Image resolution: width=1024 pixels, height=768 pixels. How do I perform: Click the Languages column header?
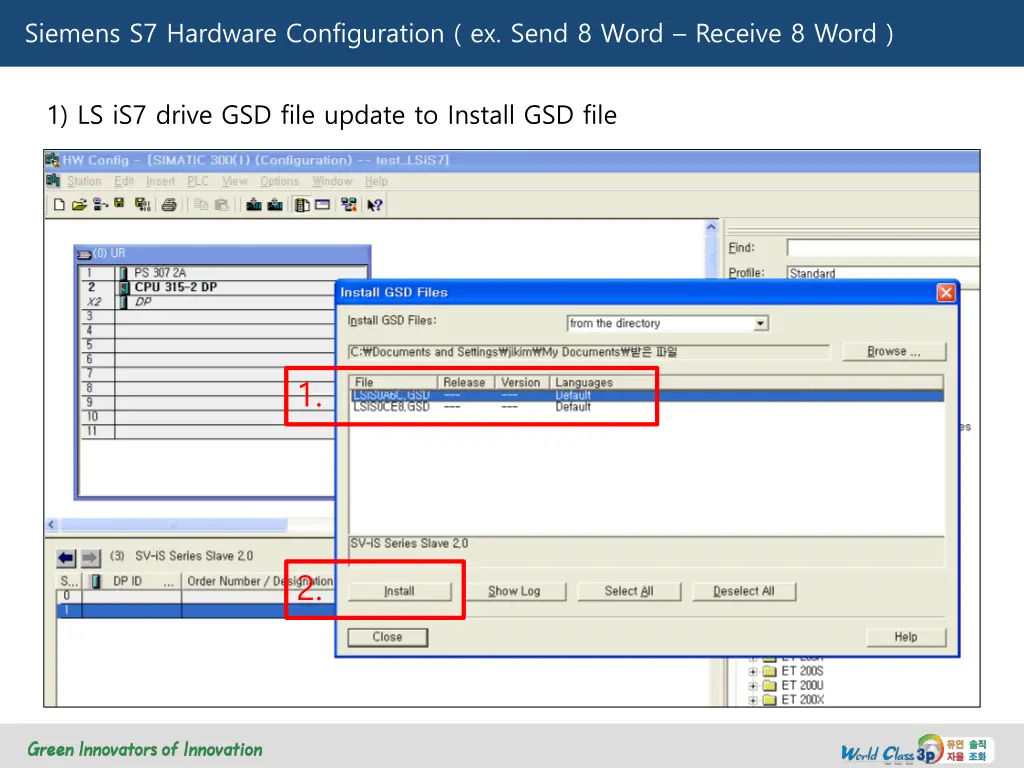tap(746, 383)
